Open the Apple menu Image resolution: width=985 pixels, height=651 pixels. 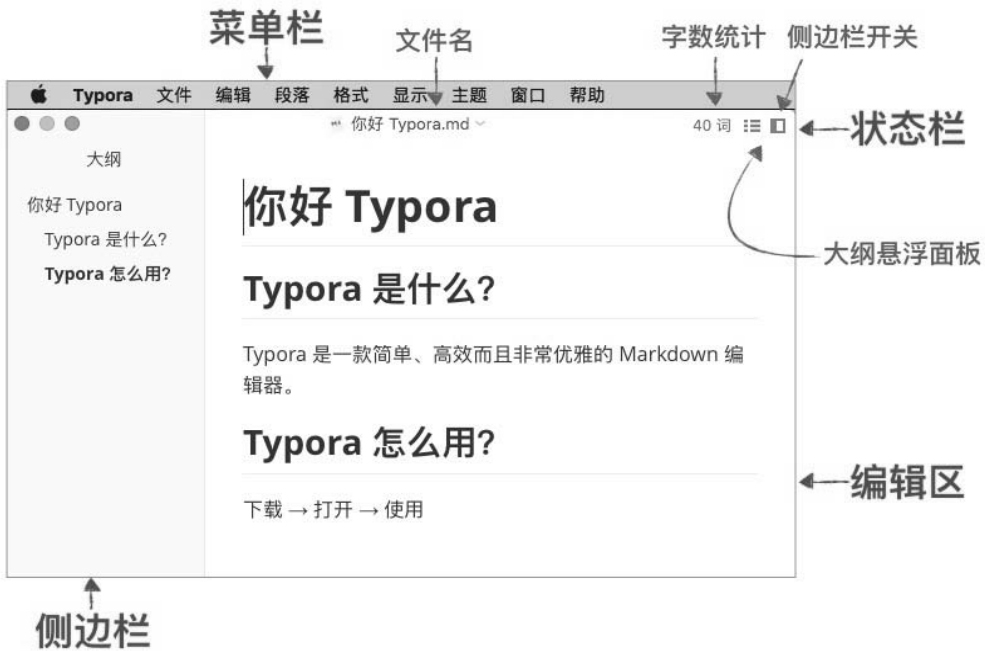[39, 95]
